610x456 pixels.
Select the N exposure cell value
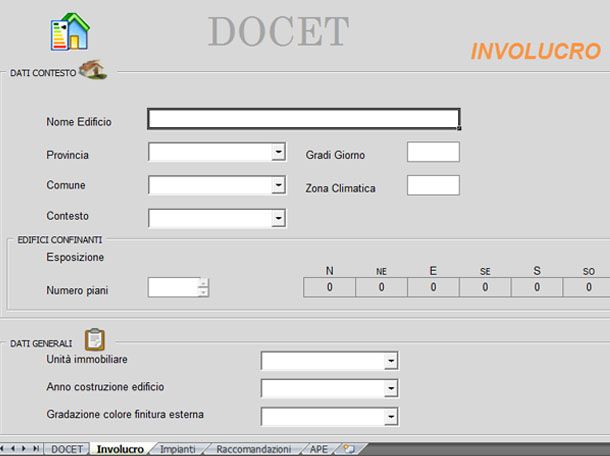click(x=330, y=288)
